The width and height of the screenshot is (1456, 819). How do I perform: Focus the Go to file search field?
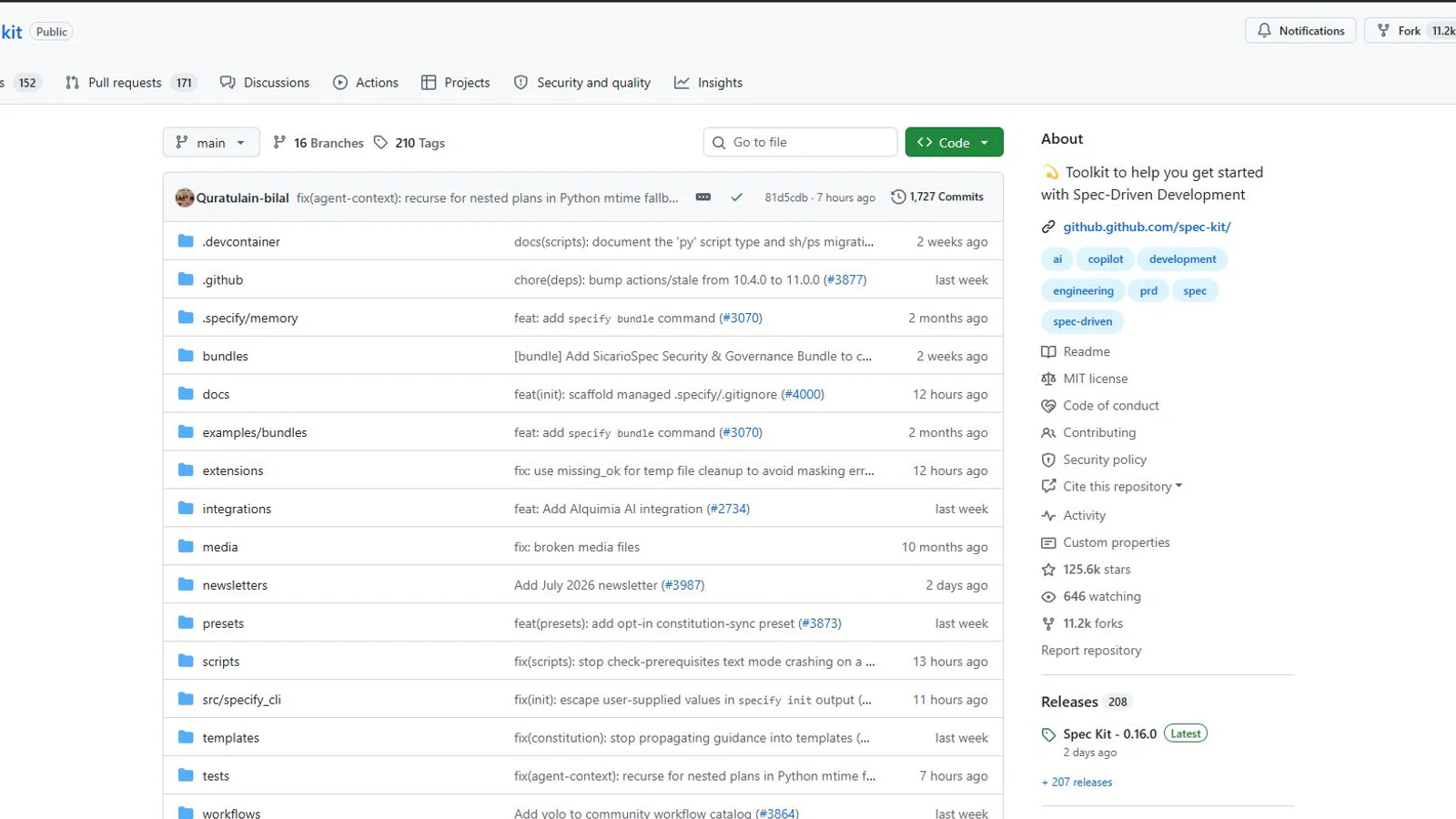801,143
